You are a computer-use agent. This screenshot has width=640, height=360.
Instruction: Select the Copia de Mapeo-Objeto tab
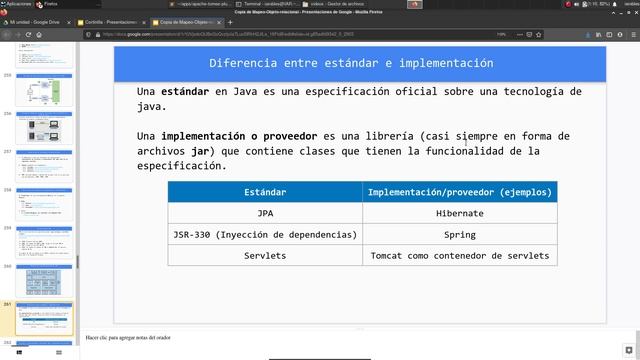186,22
